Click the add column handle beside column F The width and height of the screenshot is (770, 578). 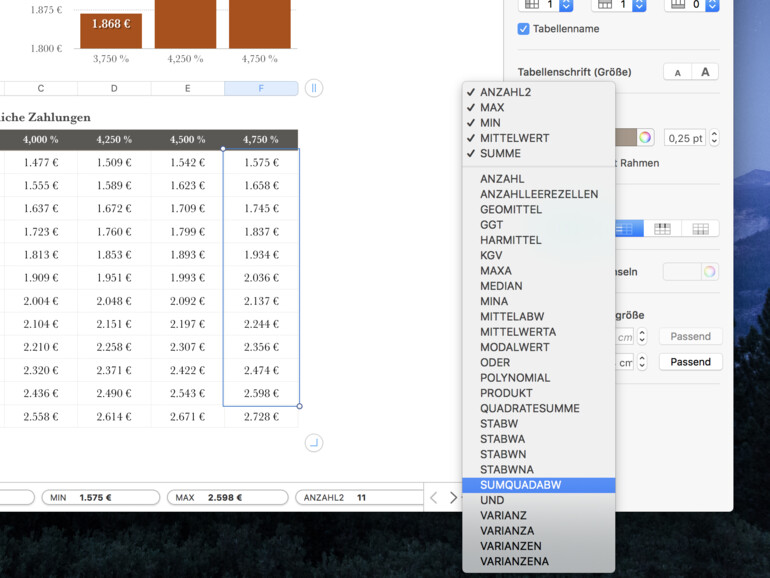coord(314,89)
